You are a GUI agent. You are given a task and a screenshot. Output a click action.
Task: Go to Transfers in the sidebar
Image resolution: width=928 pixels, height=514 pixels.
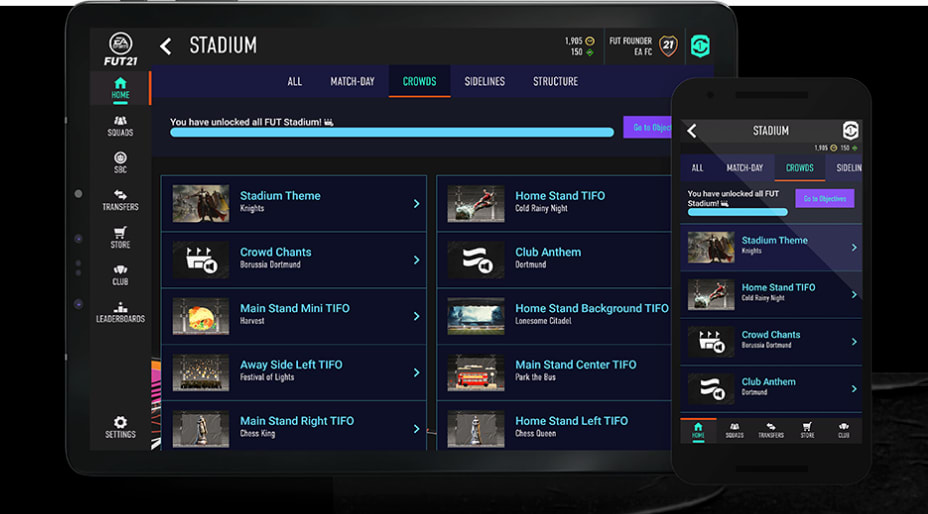pos(120,200)
